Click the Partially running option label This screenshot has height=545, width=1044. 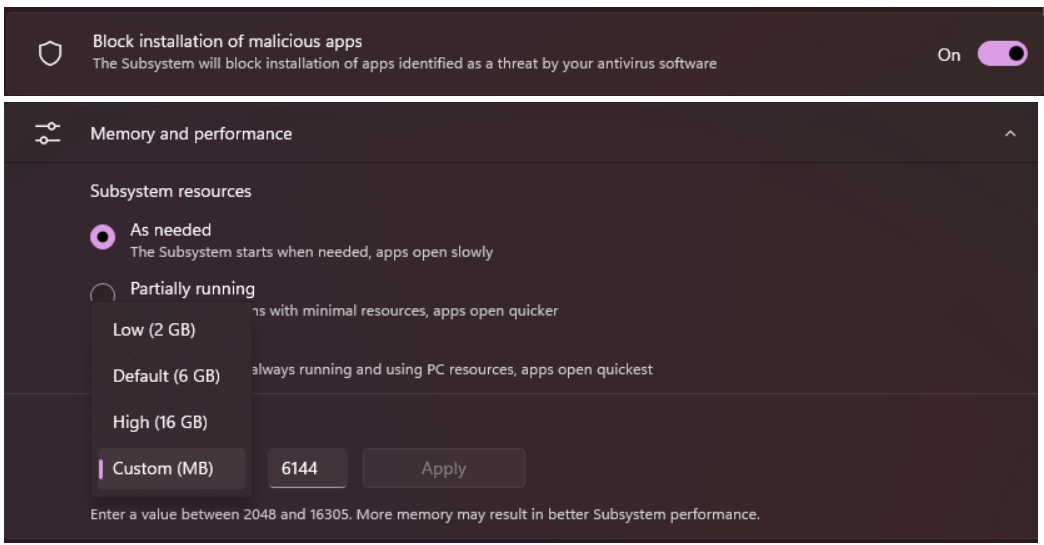(192, 289)
